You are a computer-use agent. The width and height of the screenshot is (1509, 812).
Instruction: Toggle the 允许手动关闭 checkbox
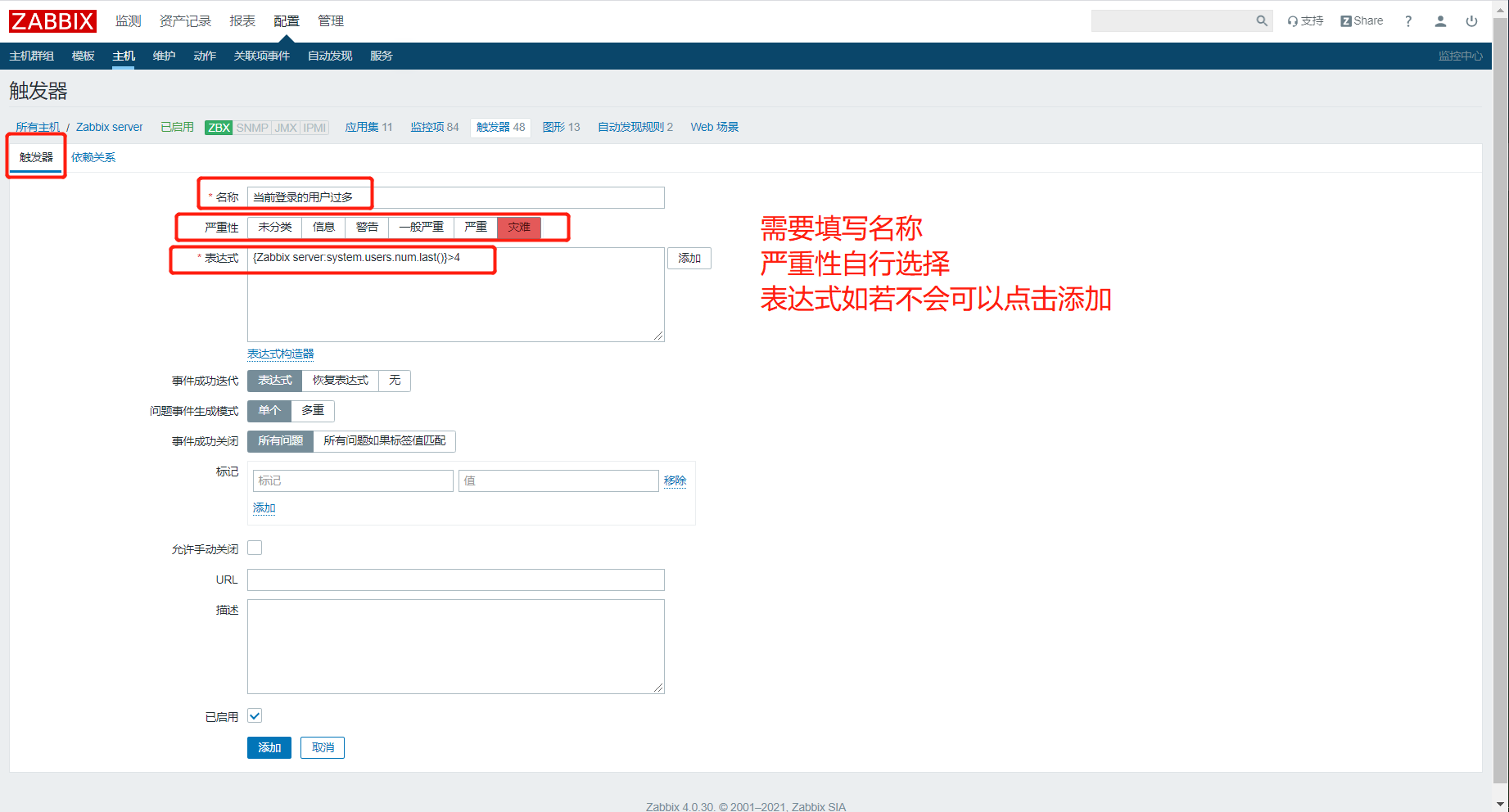tap(255, 548)
